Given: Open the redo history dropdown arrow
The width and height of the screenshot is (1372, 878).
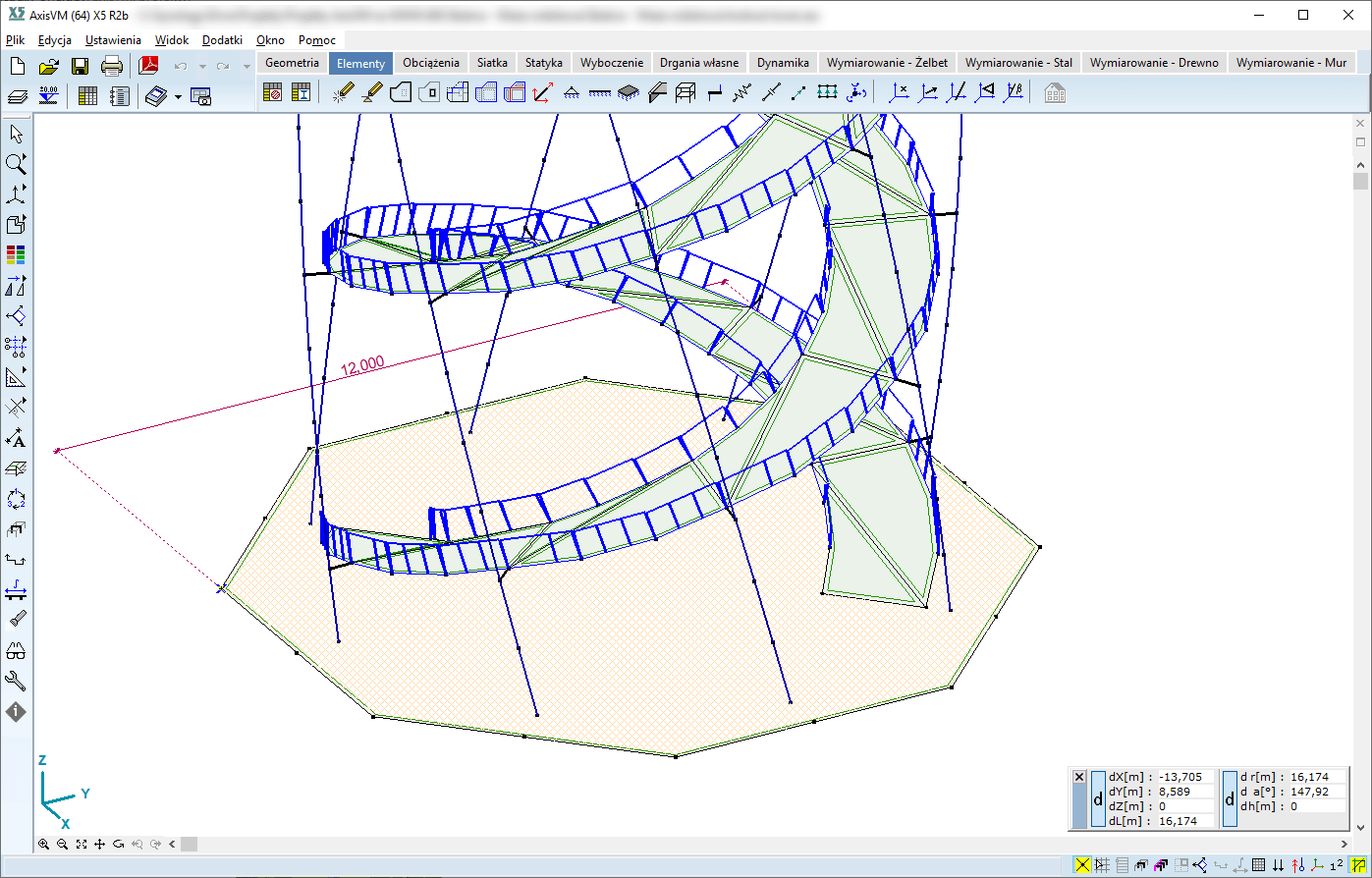Looking at the screenshot, I should pos(246,67).
